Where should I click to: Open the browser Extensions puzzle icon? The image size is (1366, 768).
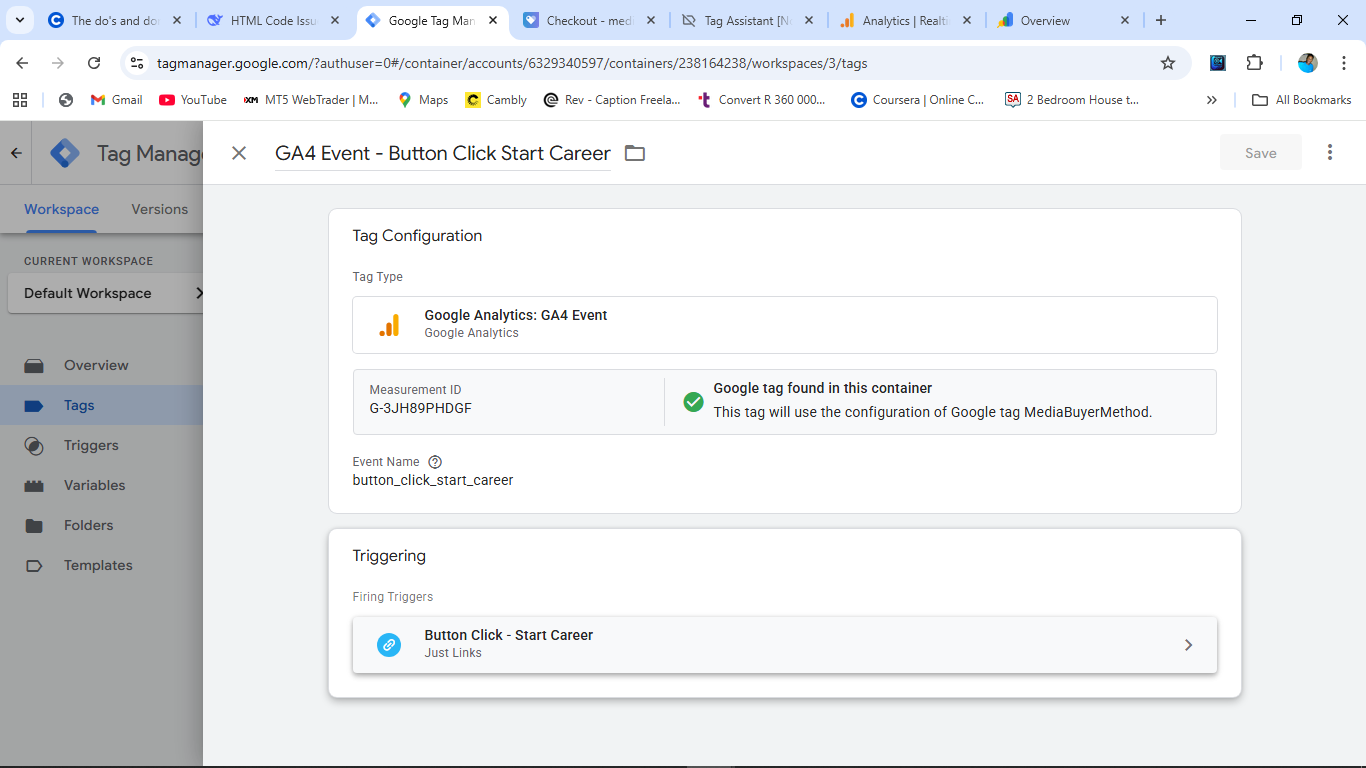tap(1254, 63)
